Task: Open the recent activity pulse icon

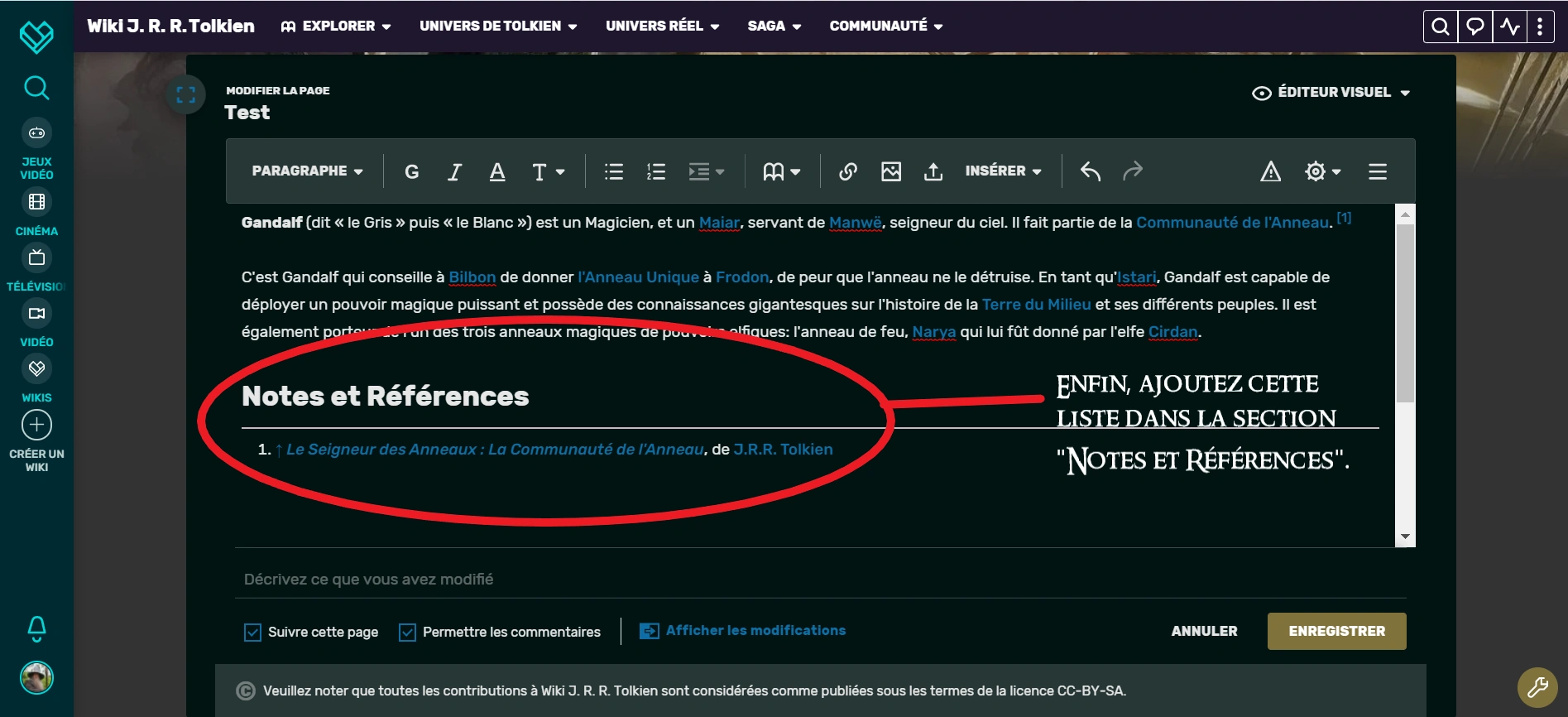Action: tap(1509, 26)
